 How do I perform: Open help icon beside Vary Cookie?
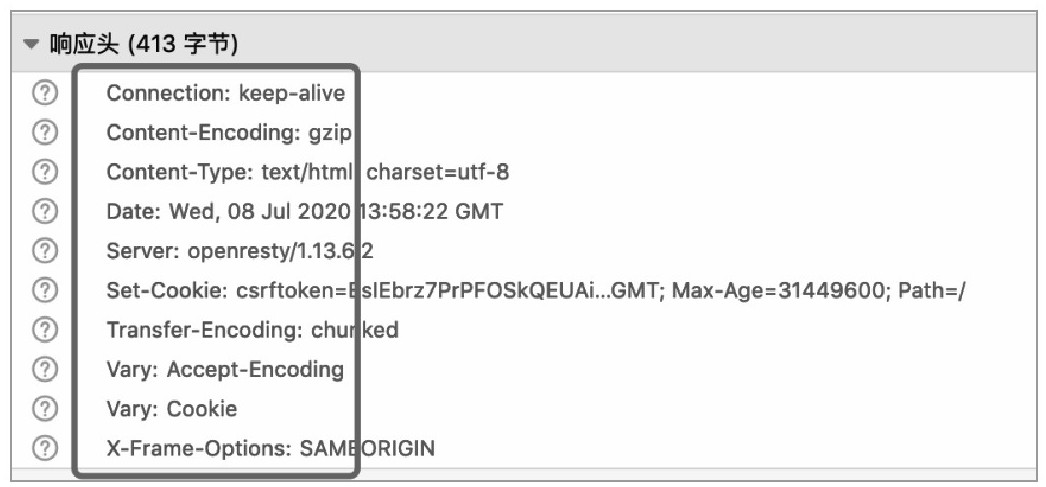pos(45,408)
